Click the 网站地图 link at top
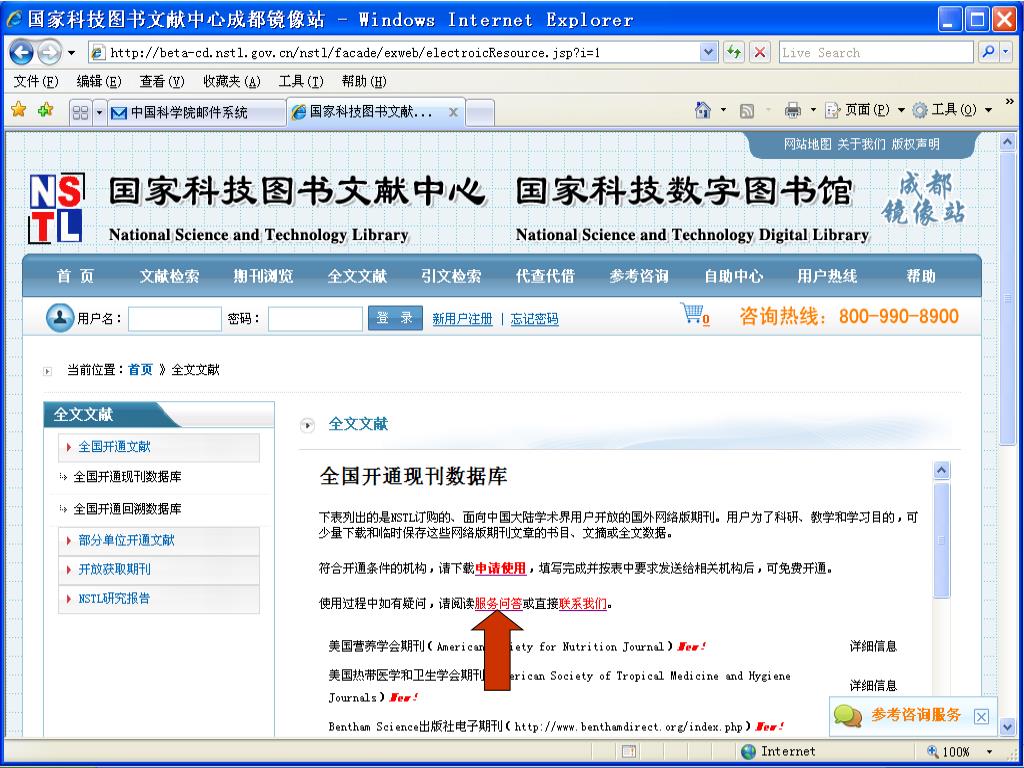 [x=808, y=144]
